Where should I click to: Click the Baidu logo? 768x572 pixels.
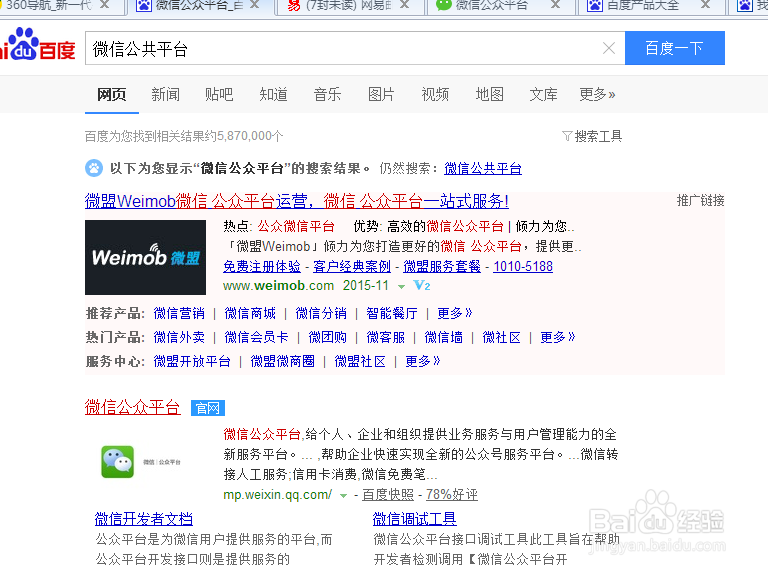pyautogui.click(x=37, y=46)
